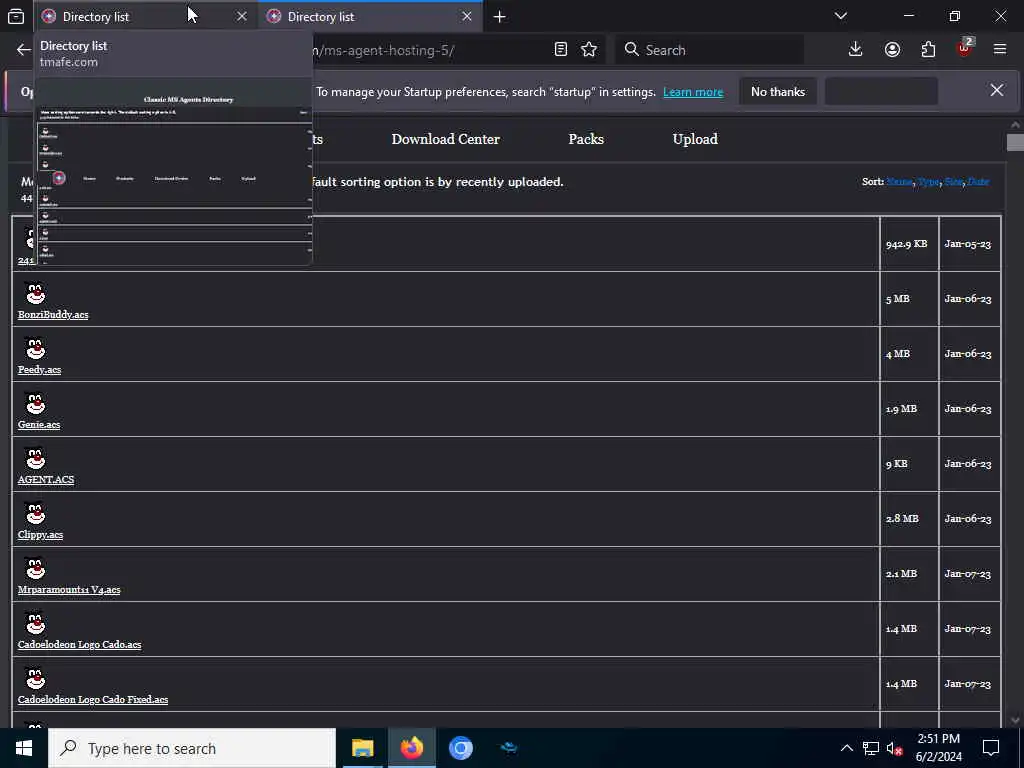This screenshot has height=768, width=1024.
Task: Open File Explorer from taskbar
Action: (x=362, y=748)
